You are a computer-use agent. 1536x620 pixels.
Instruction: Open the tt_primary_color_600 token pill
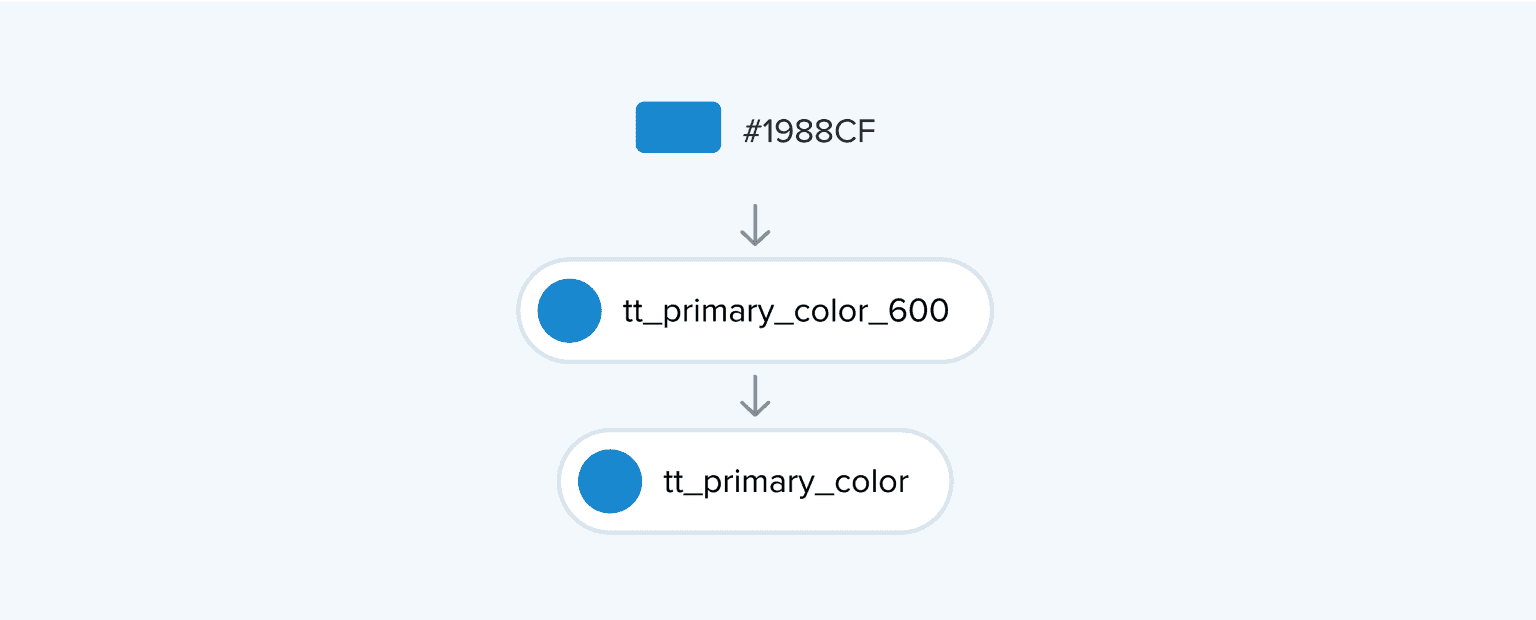tap(755, 311)
